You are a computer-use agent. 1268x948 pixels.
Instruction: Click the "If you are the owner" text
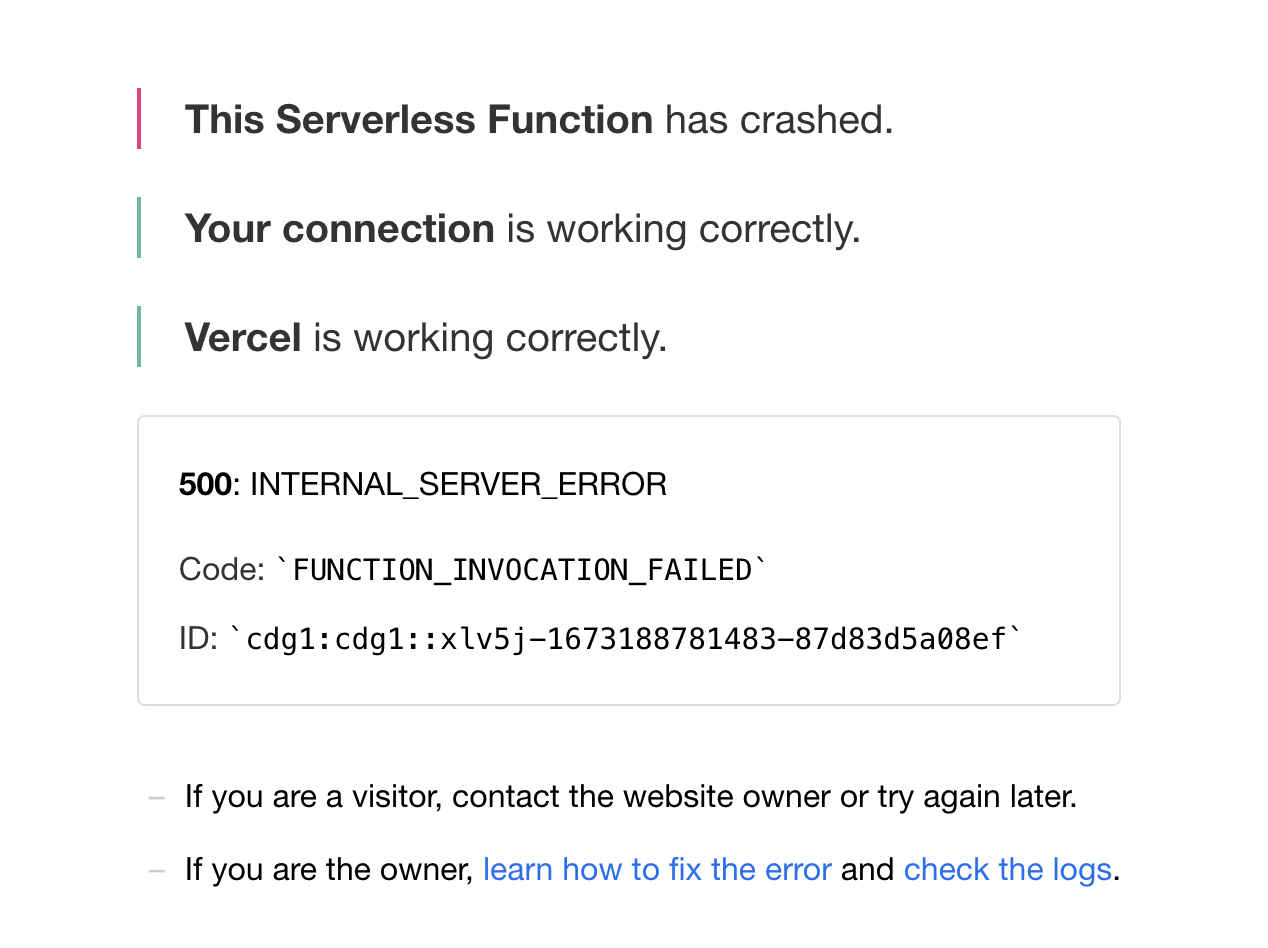[329, 869]
